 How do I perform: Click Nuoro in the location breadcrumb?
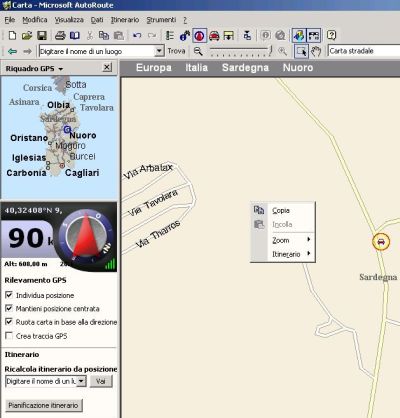[298, 68]
